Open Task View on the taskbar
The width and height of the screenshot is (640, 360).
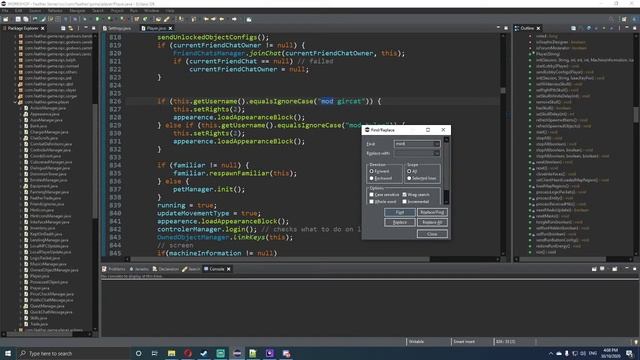tap(155, 353)
